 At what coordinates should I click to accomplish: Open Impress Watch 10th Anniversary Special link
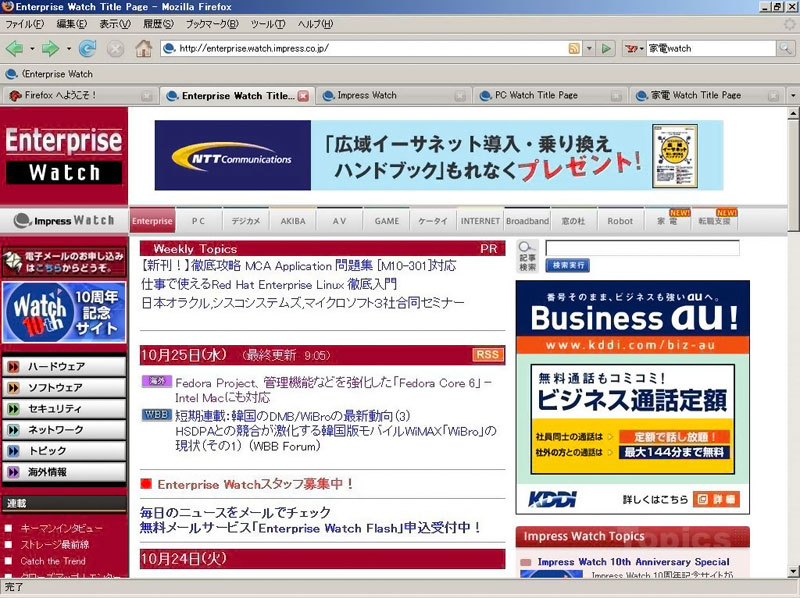[x=633, y=562]
